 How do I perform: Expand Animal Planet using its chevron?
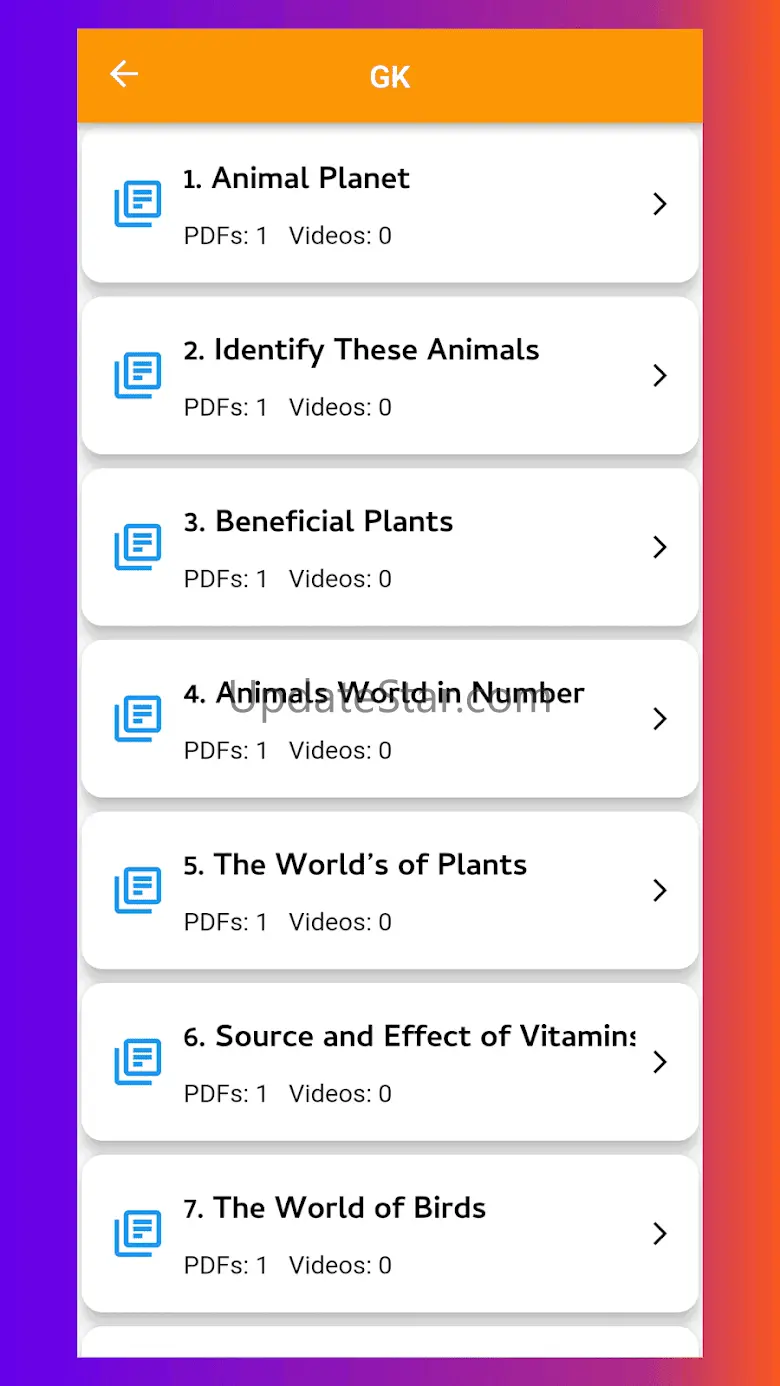pos(659,204)
